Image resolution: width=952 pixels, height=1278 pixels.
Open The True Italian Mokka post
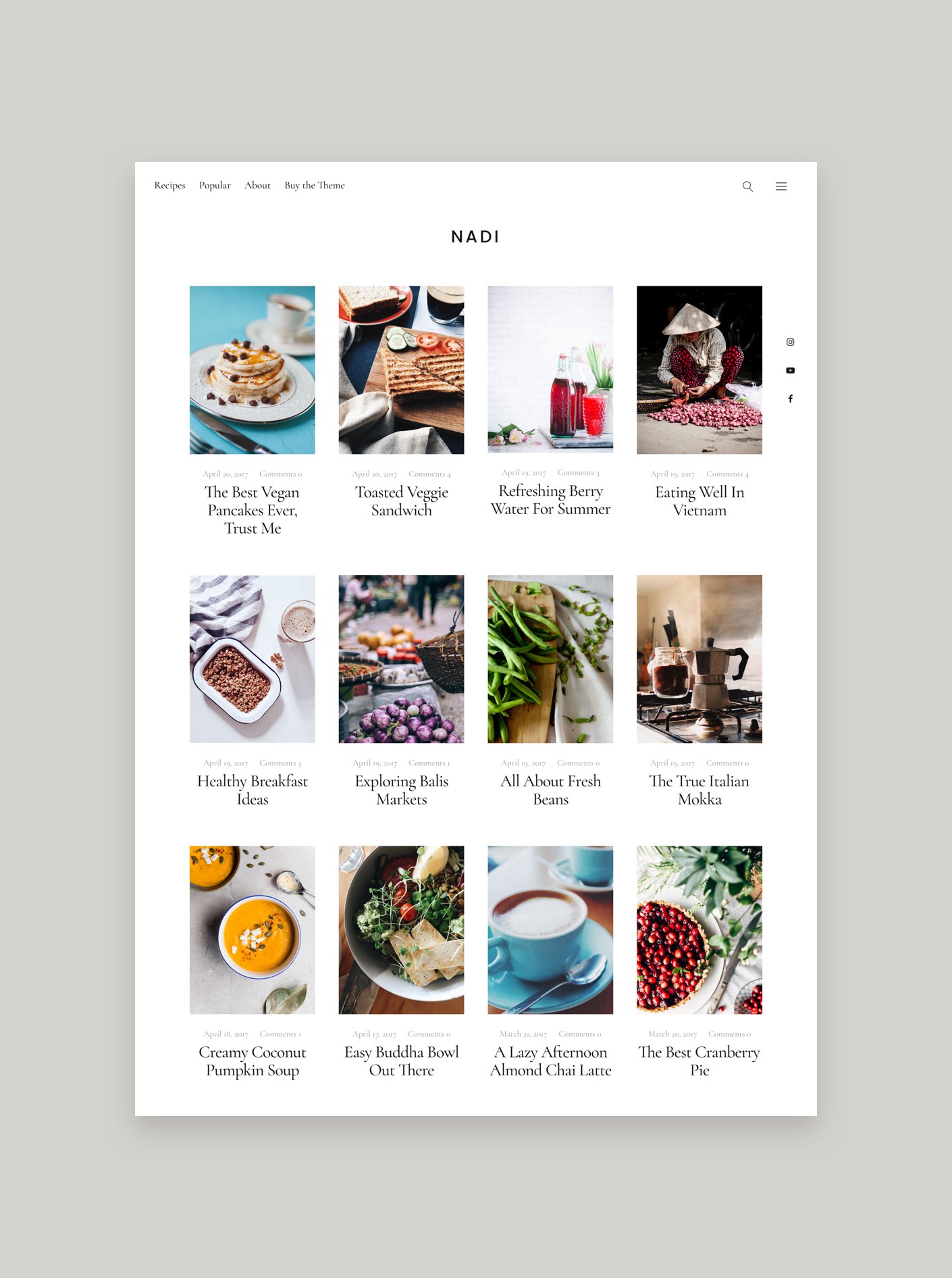(699, 790)
